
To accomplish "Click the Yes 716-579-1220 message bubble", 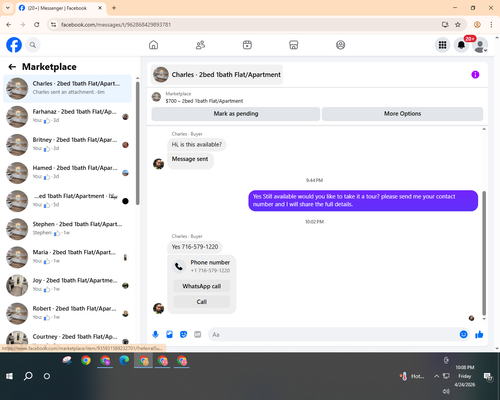I will 195,247.
